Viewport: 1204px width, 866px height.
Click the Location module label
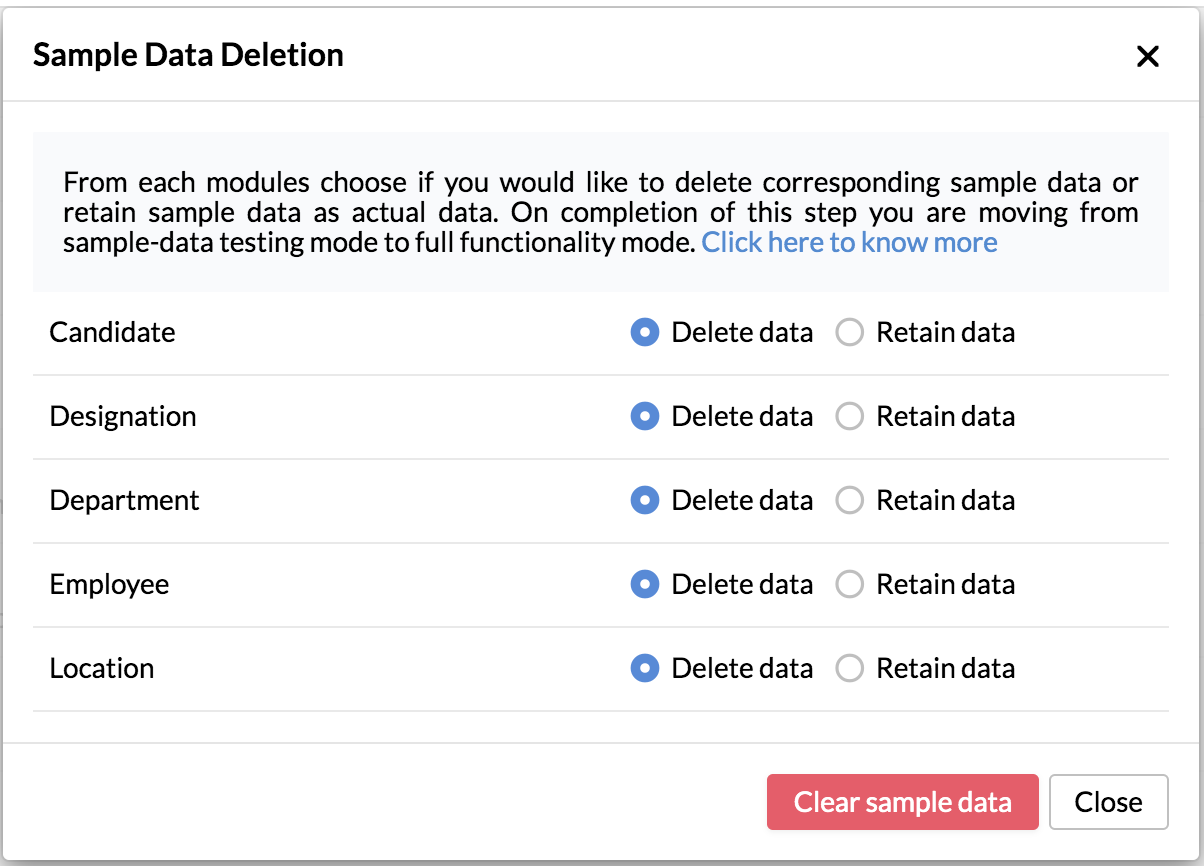coord(102,669)
